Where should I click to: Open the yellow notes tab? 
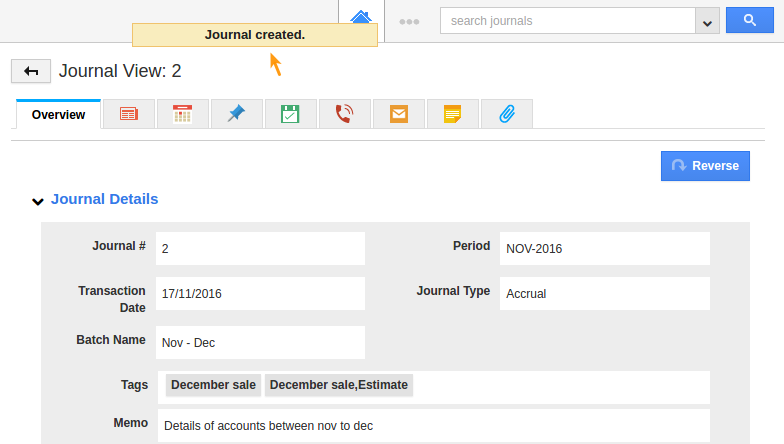point(452,114)
